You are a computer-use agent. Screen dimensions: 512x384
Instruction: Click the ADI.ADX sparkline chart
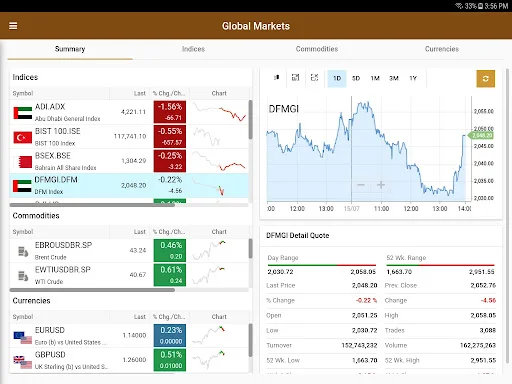coord(219,112)
